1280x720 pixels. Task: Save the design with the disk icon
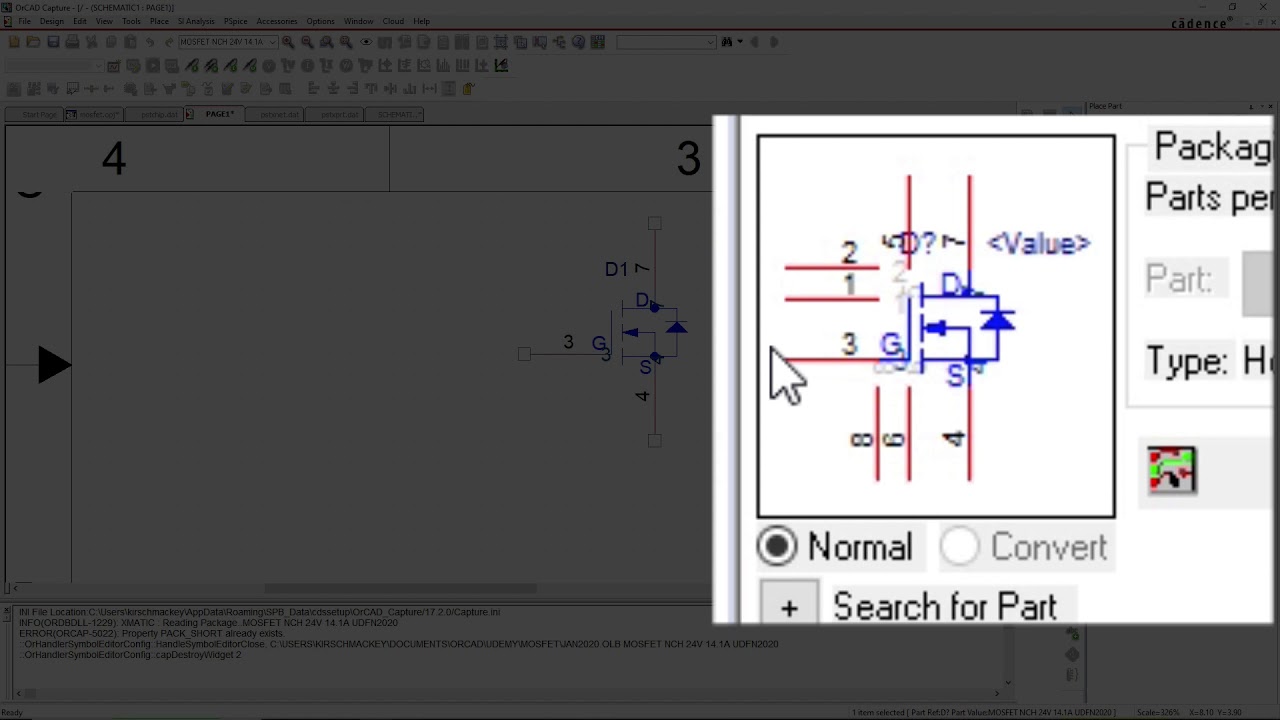[x=53, y=42]
